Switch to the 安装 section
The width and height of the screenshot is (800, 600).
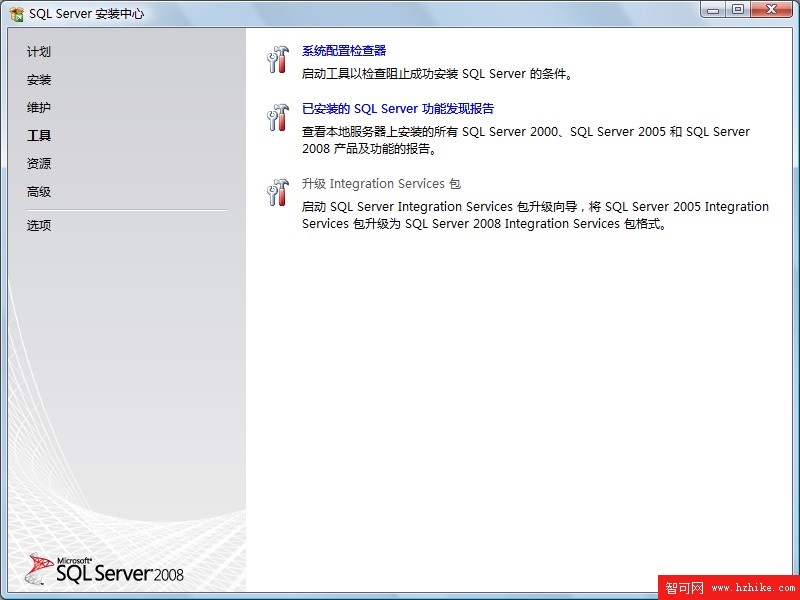(39, 80)
